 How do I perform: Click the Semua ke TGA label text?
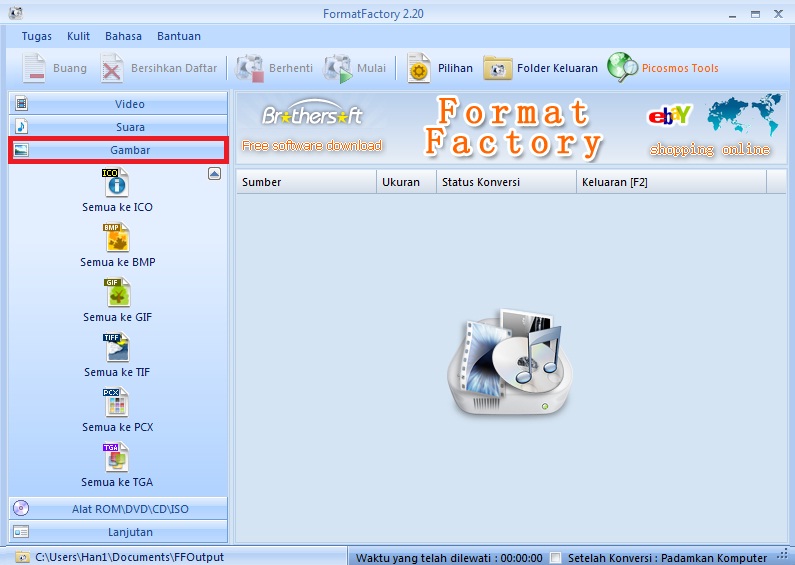117,482
